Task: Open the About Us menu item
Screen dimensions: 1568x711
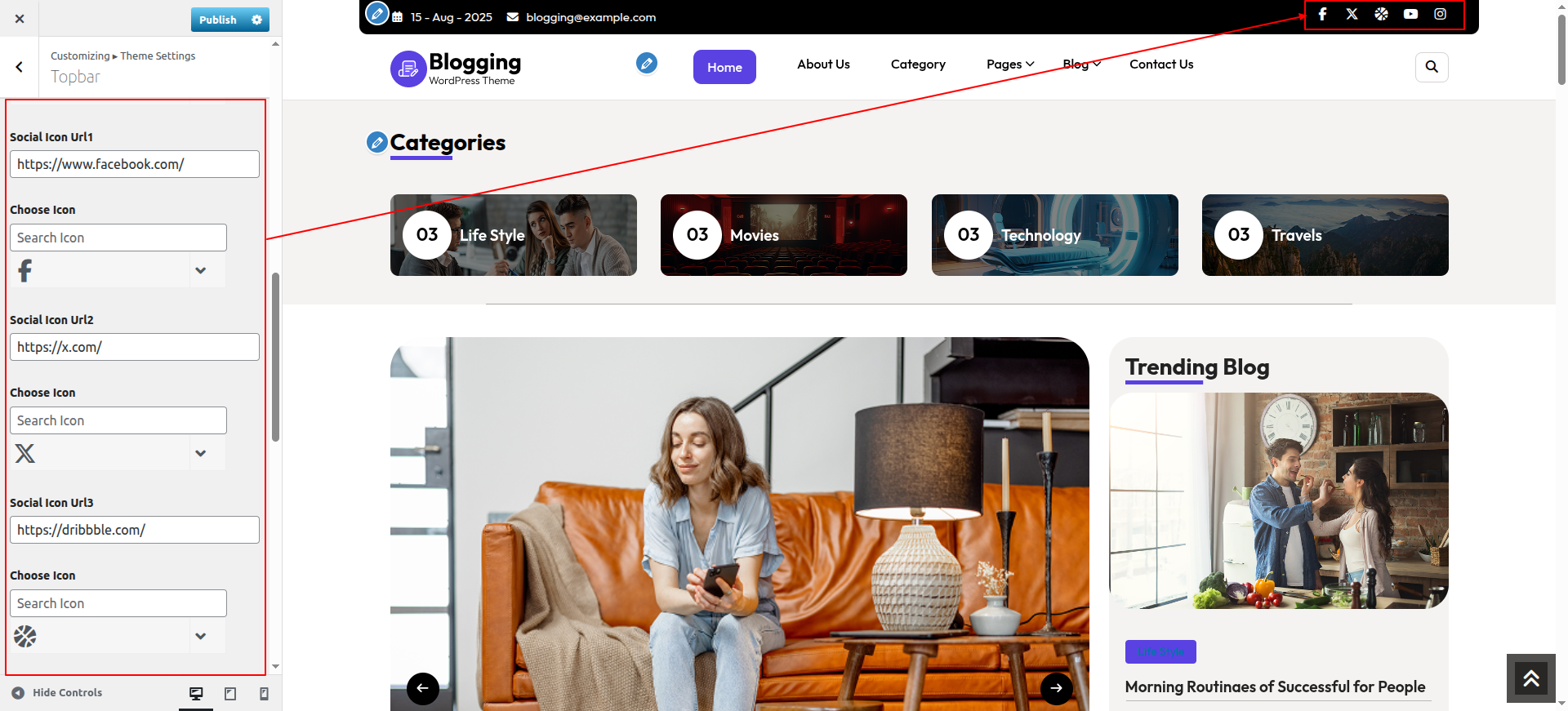Action: 823,64
